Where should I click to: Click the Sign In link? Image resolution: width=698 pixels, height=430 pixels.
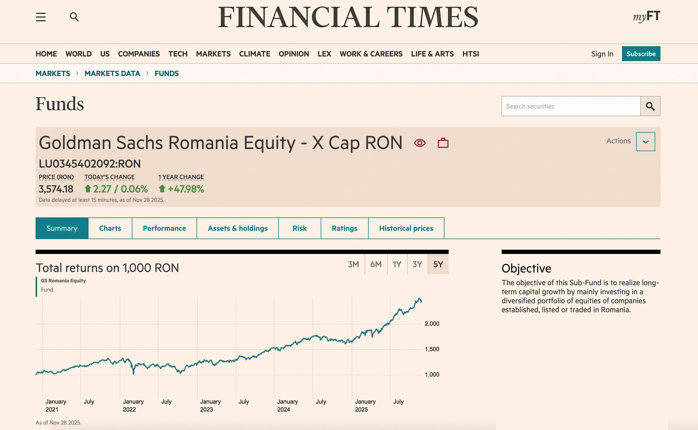pos(602,54)
